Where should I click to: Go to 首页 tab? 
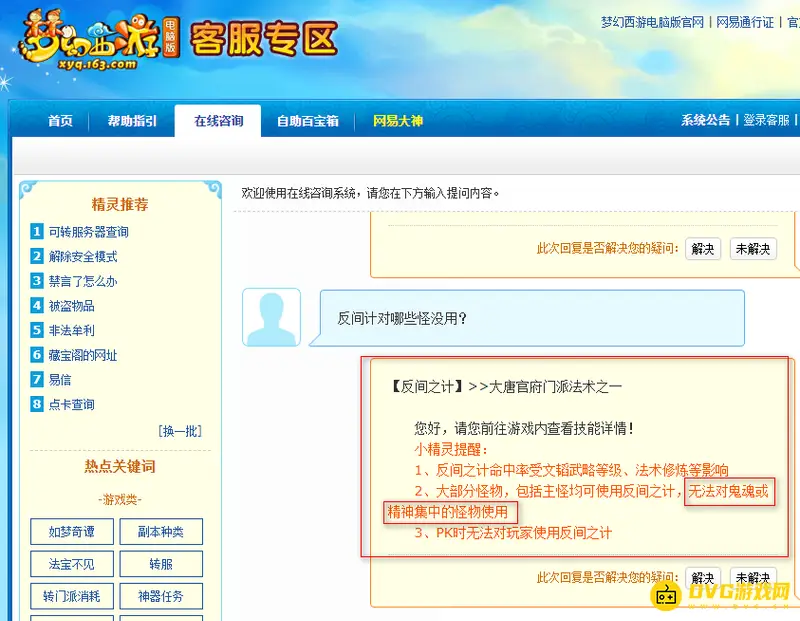coord(60,121)
